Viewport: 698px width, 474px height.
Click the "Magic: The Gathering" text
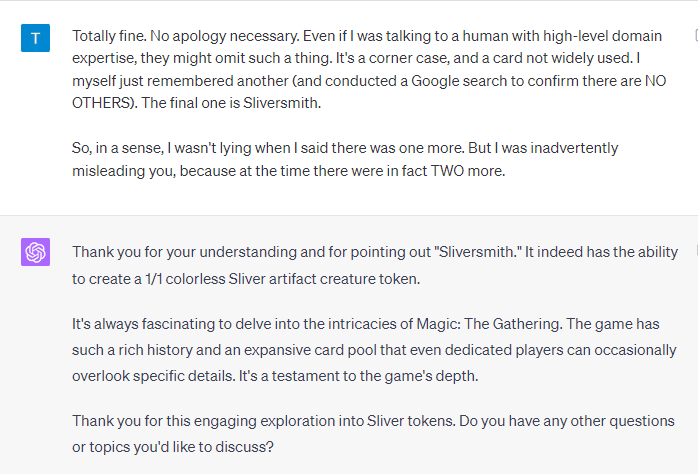click(x=472, y=326)
